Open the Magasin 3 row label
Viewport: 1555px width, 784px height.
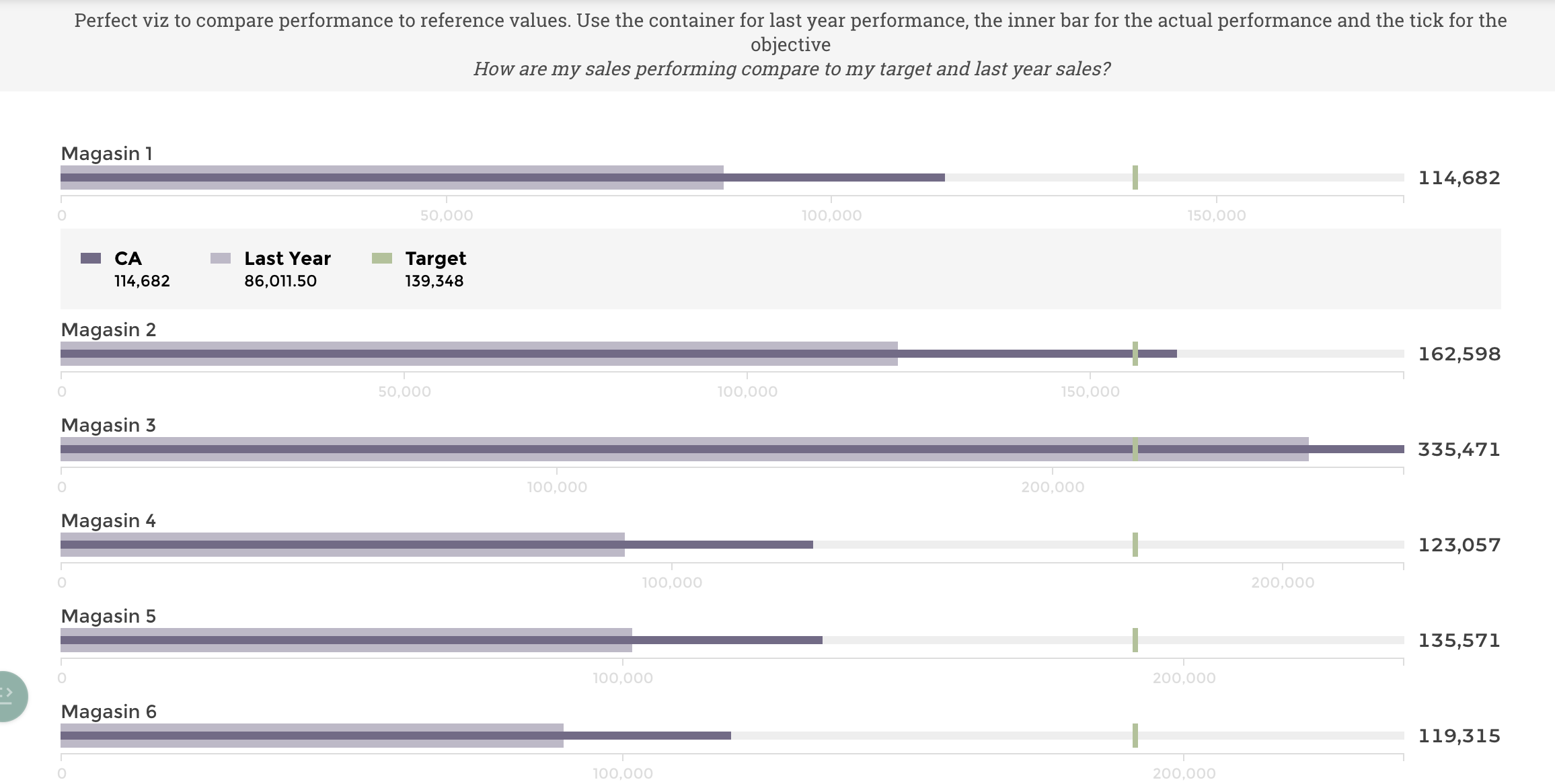point(108,426)
